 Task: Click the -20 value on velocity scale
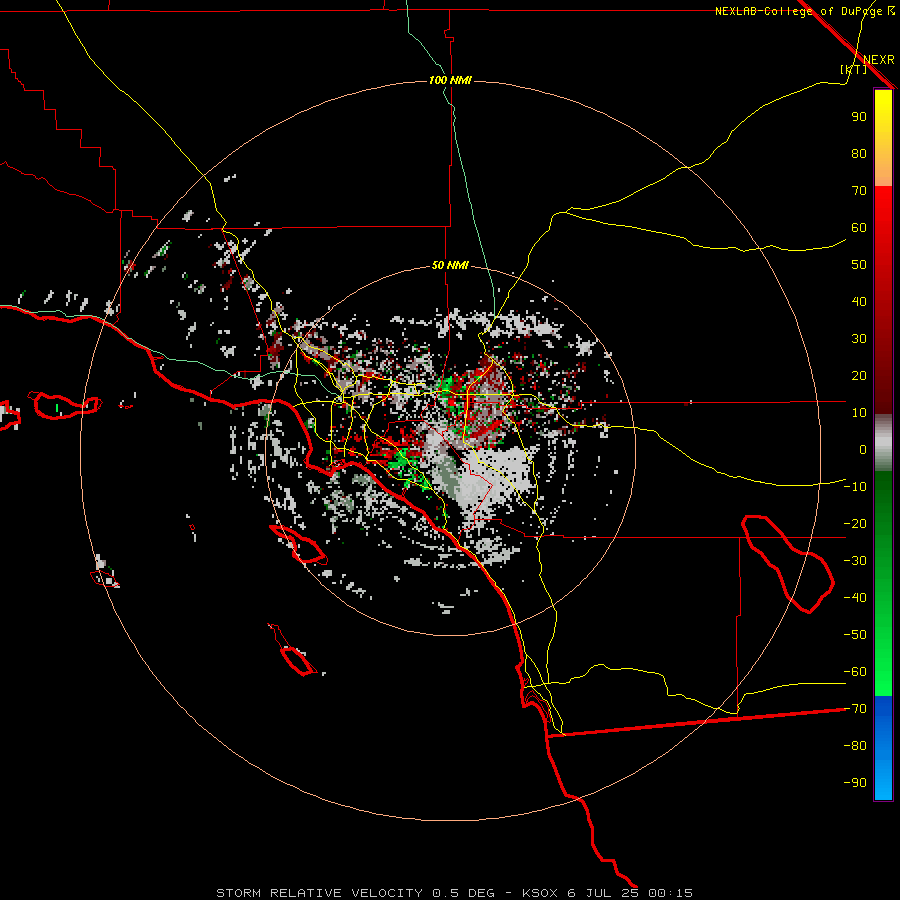855,523
